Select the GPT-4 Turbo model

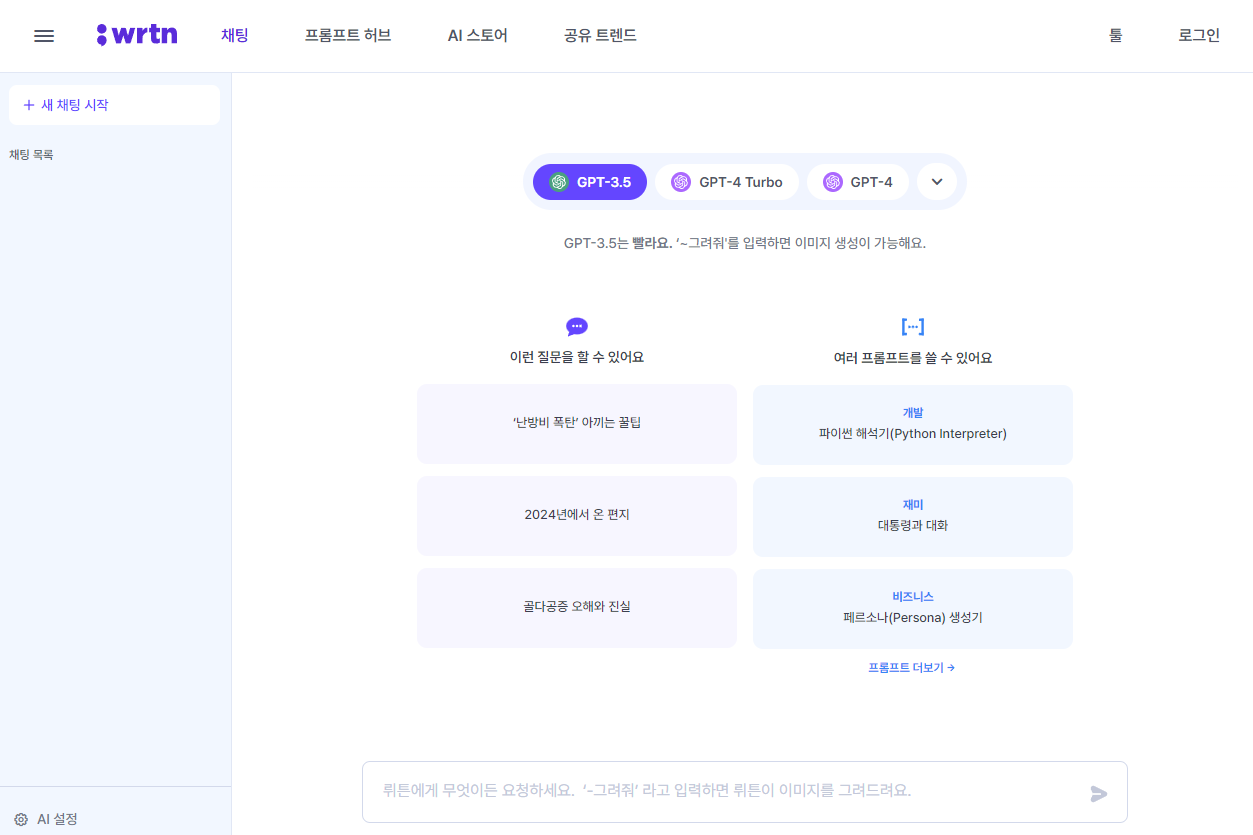[727, 181]
